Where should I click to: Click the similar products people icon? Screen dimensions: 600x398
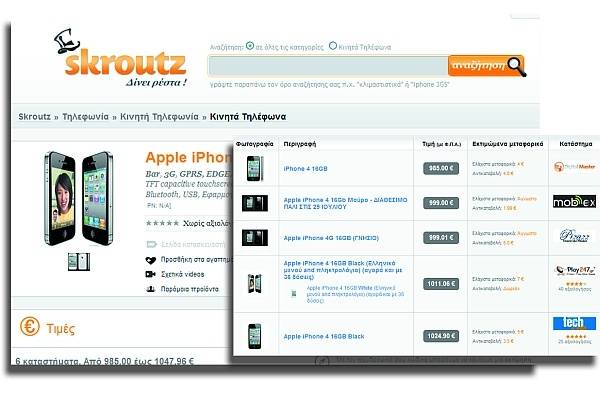tap(151, 289)
